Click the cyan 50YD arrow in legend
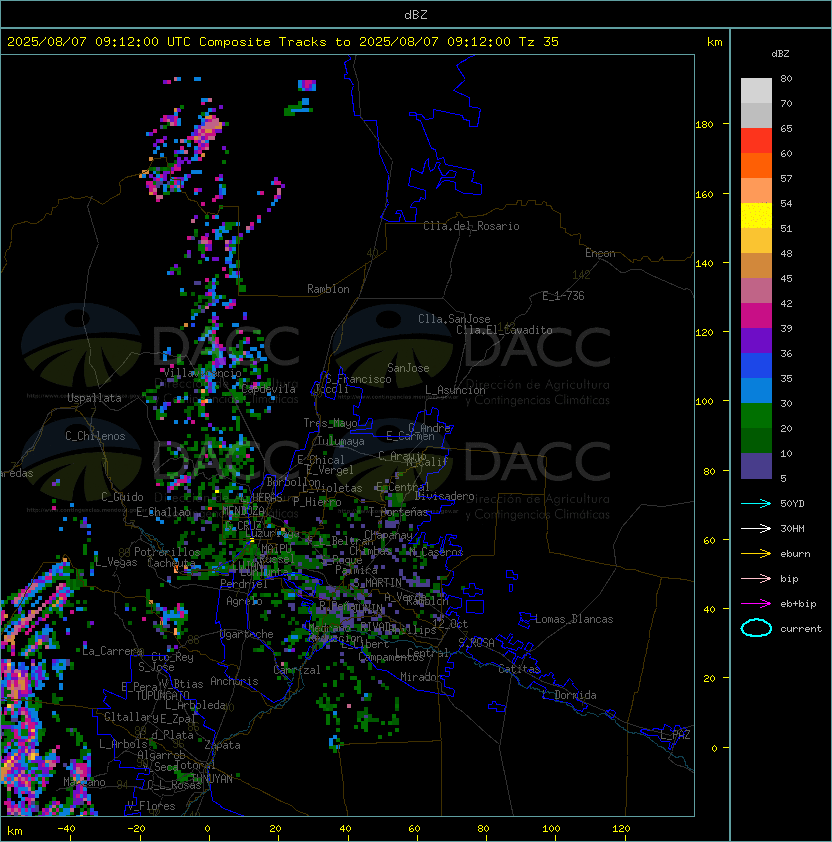 [x=756, y=504]
